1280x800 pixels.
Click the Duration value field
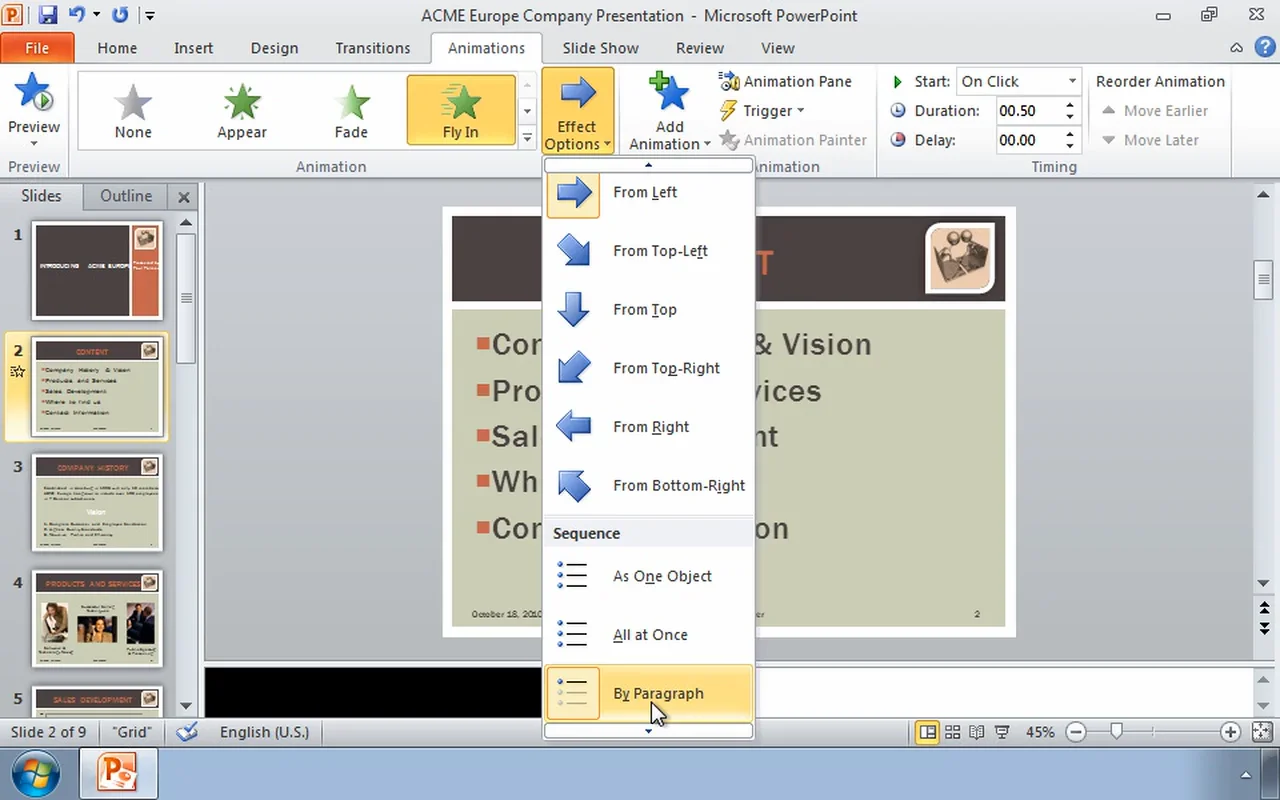1027,111
